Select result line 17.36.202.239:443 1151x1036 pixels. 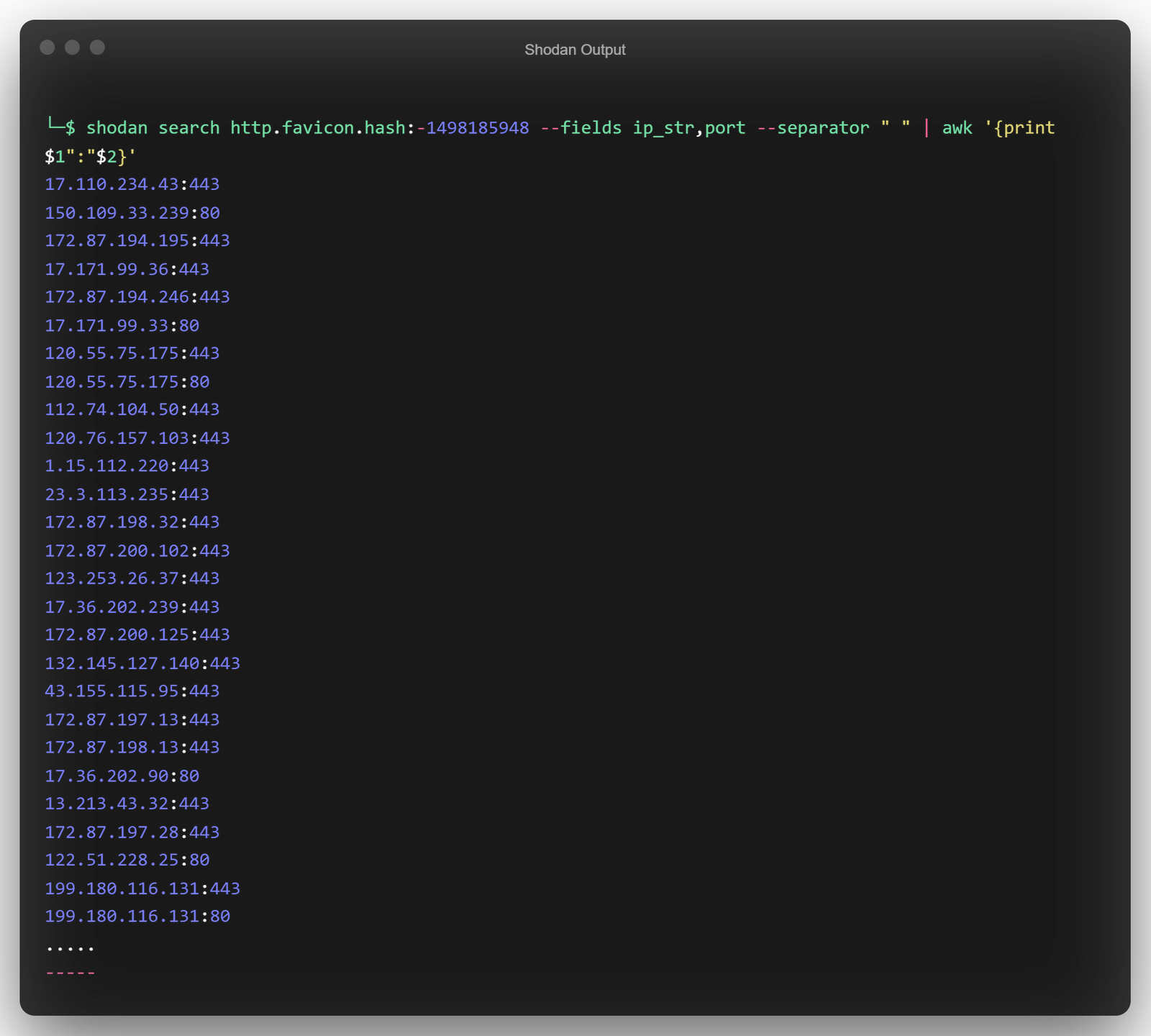132,607
